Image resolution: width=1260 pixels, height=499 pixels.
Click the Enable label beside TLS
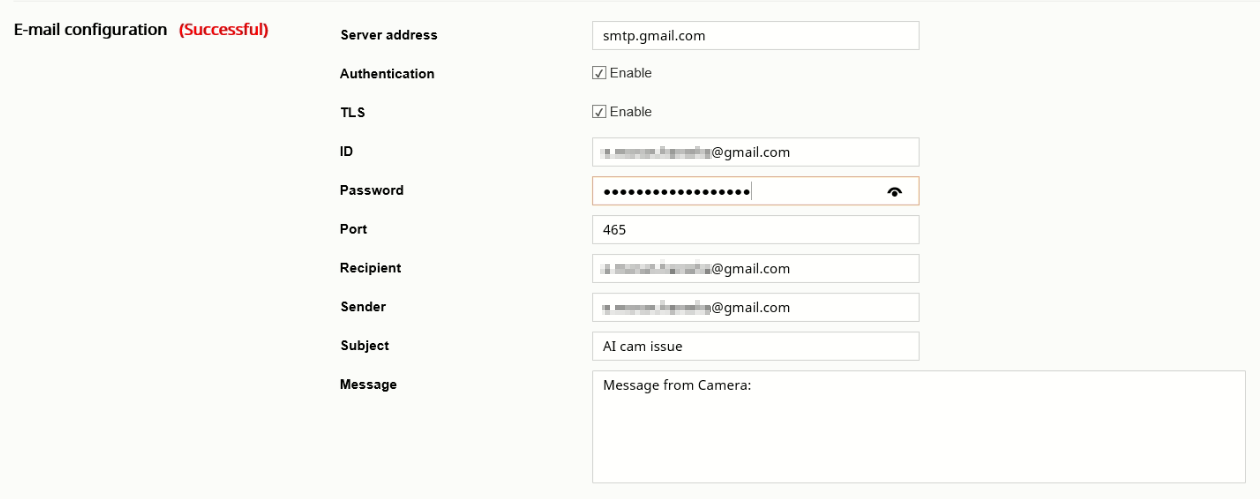[630, 112]
